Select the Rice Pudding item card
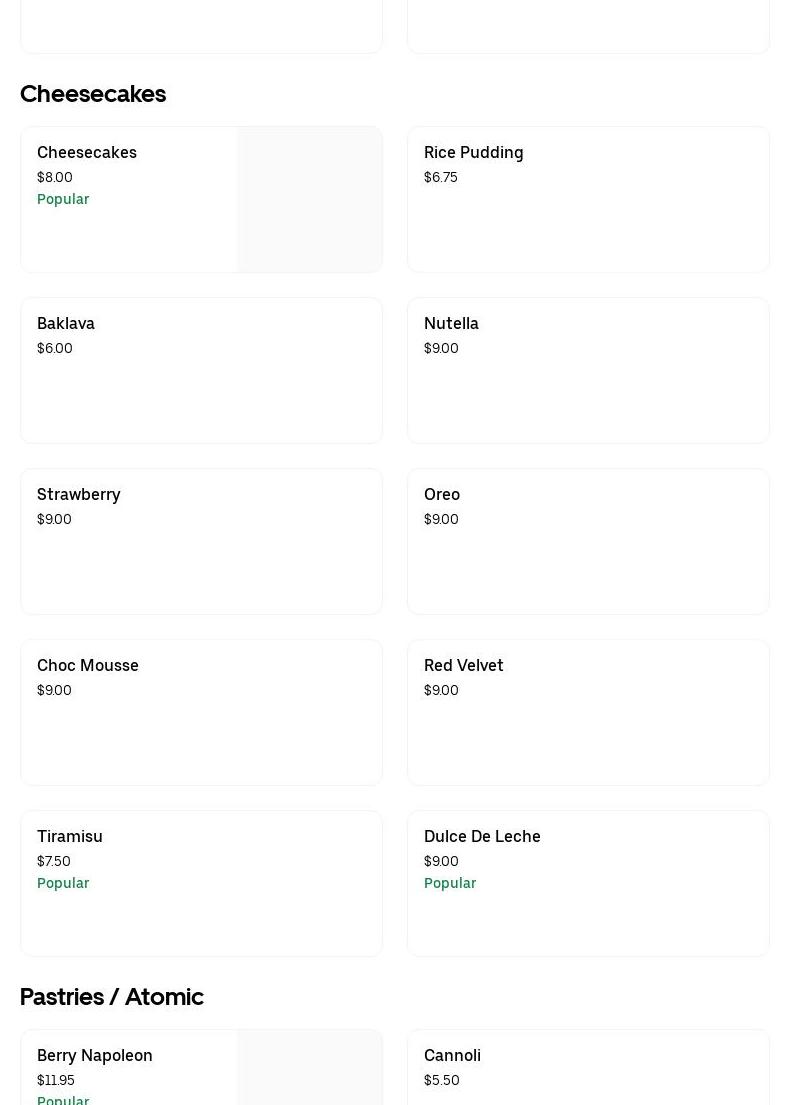Screen dimensions: 804x1105 [588, 199]
